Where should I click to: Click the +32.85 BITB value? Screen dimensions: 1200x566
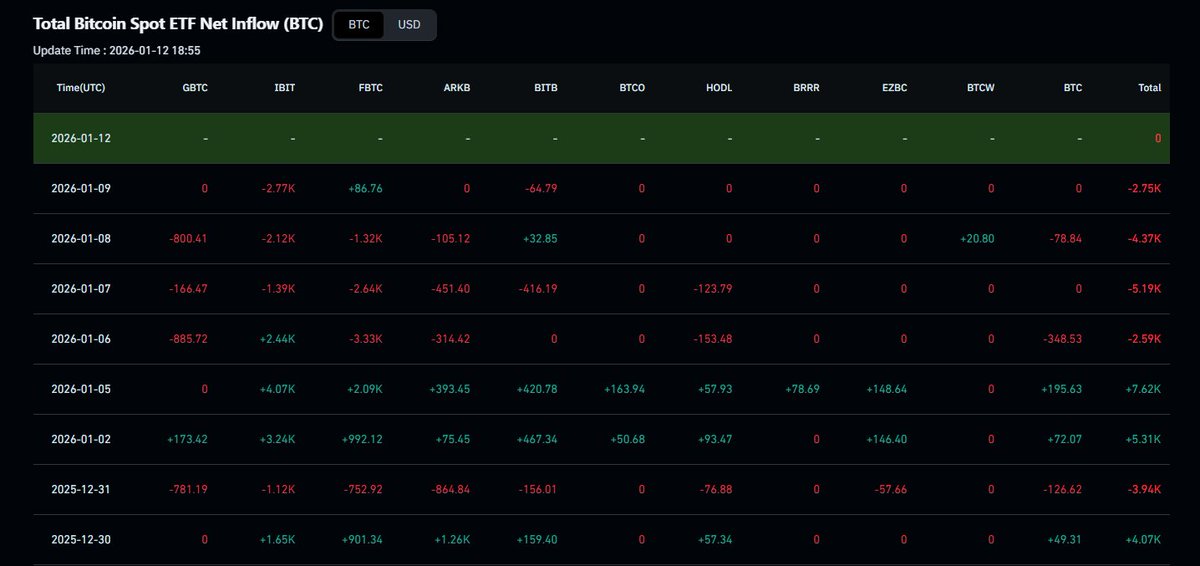coord(539,239)
